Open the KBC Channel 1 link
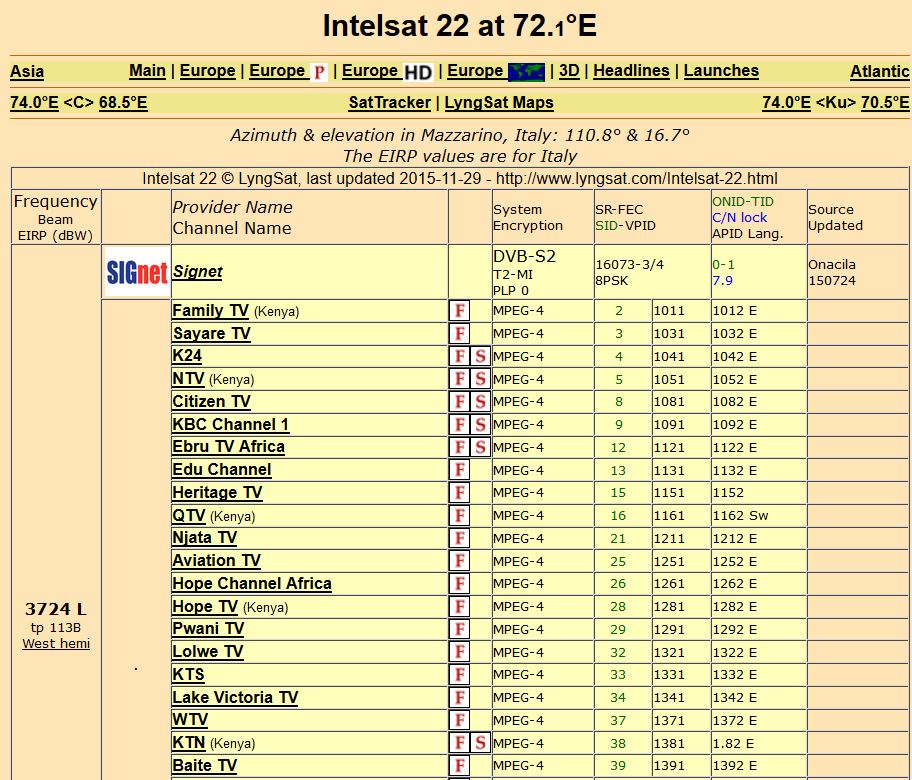Image resolution: width=912 pixels, height=780 pixels. click(x=231, y=425)
